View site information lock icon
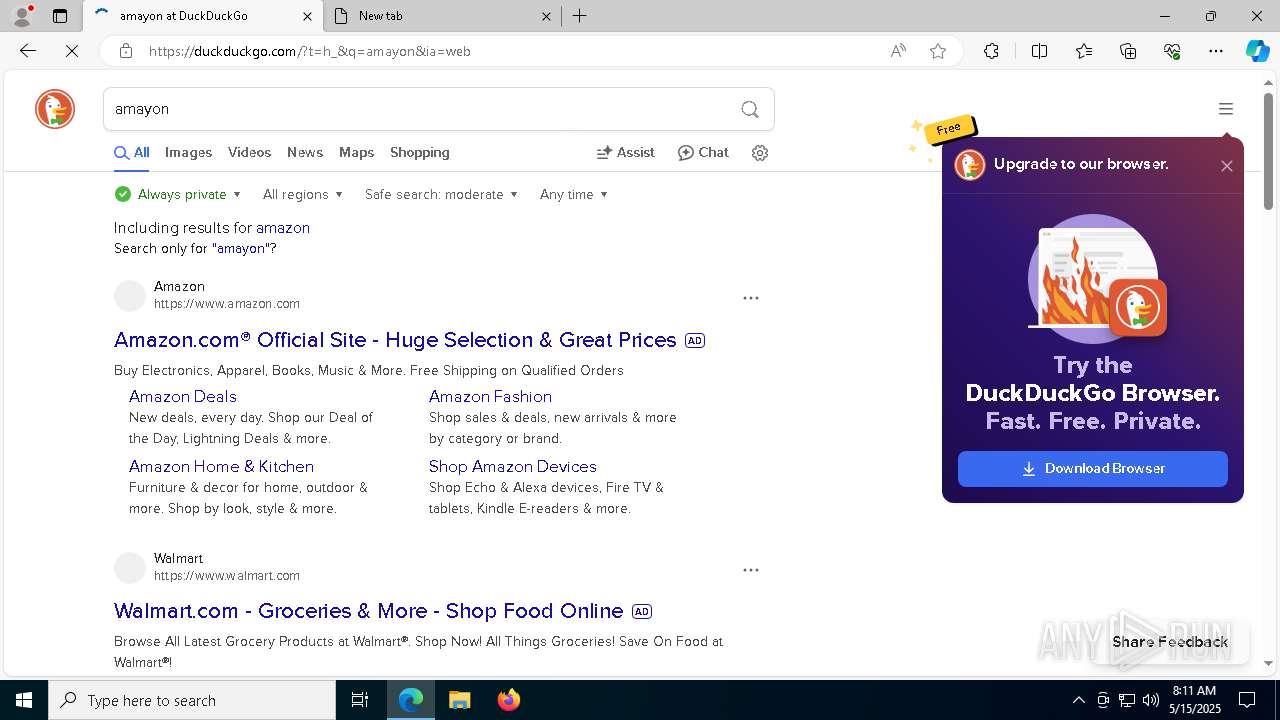The height and width of the screenshot is (720, 1280). pos(125,51)
